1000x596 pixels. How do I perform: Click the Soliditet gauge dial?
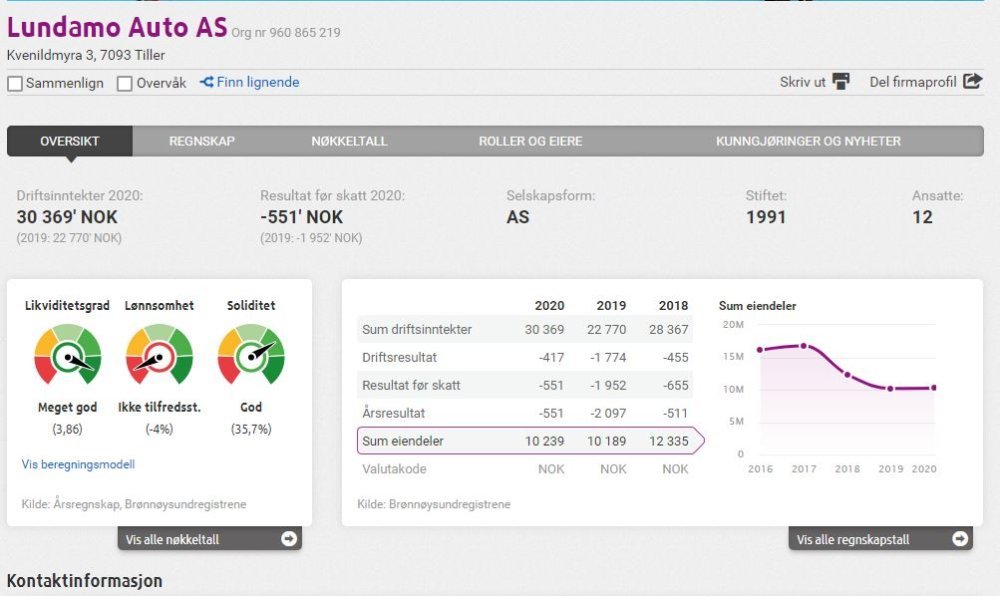251,354
